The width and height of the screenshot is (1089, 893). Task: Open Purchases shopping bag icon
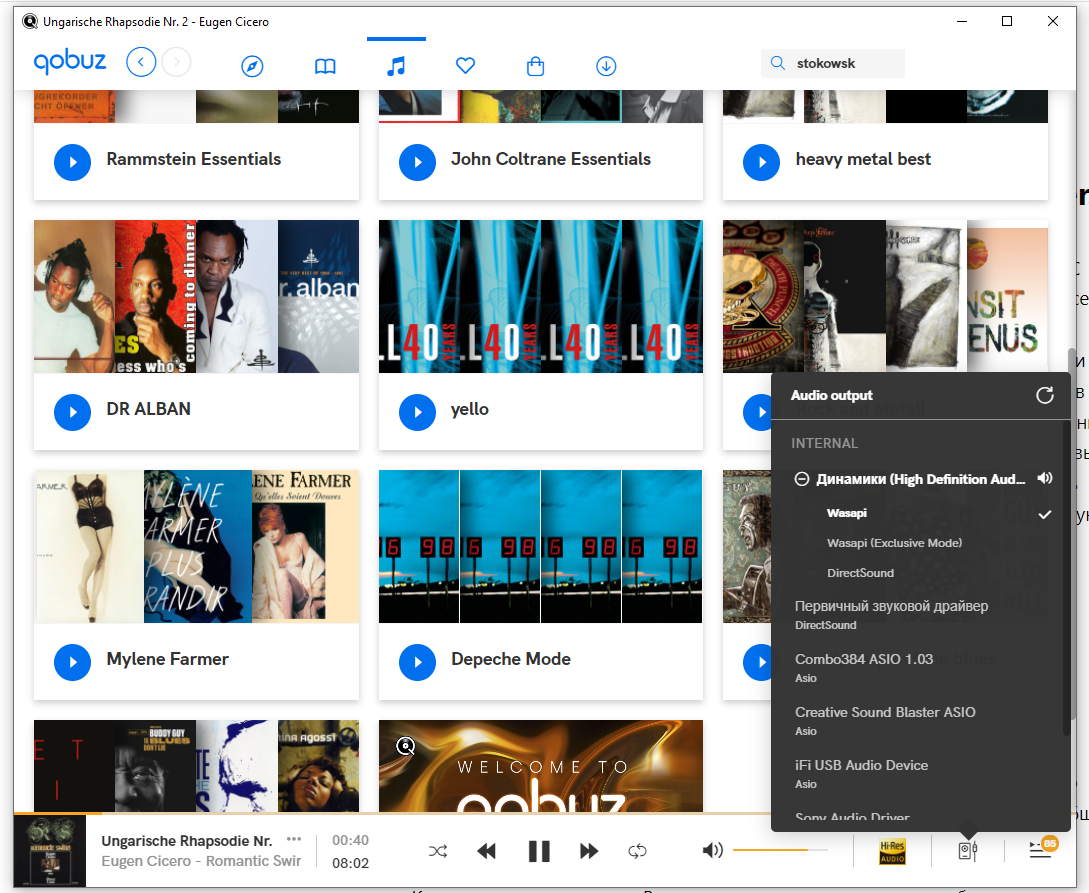pos(535,66)
